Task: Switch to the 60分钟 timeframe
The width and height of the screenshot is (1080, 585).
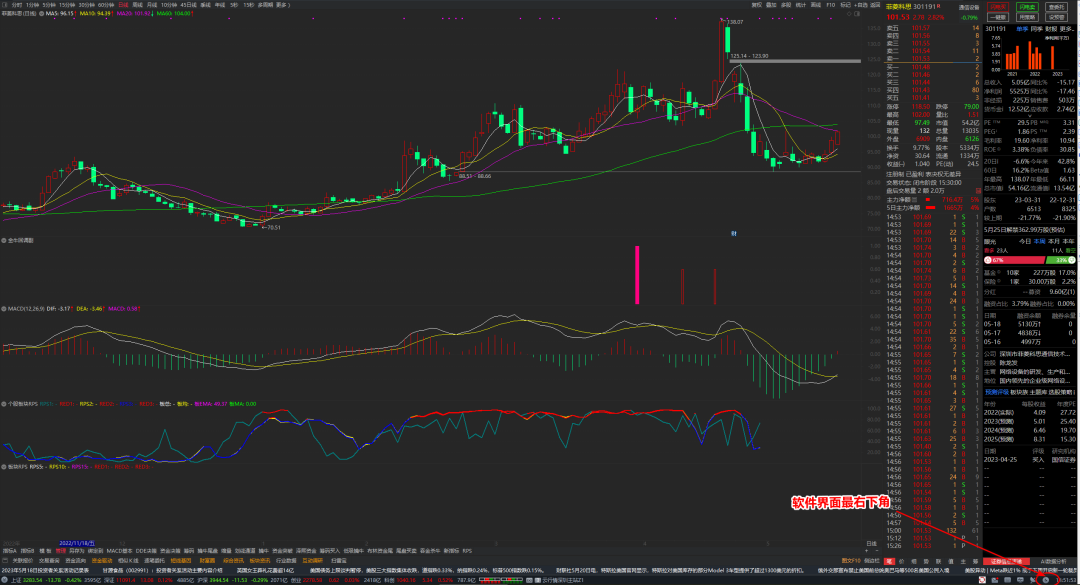Action: 106,5
